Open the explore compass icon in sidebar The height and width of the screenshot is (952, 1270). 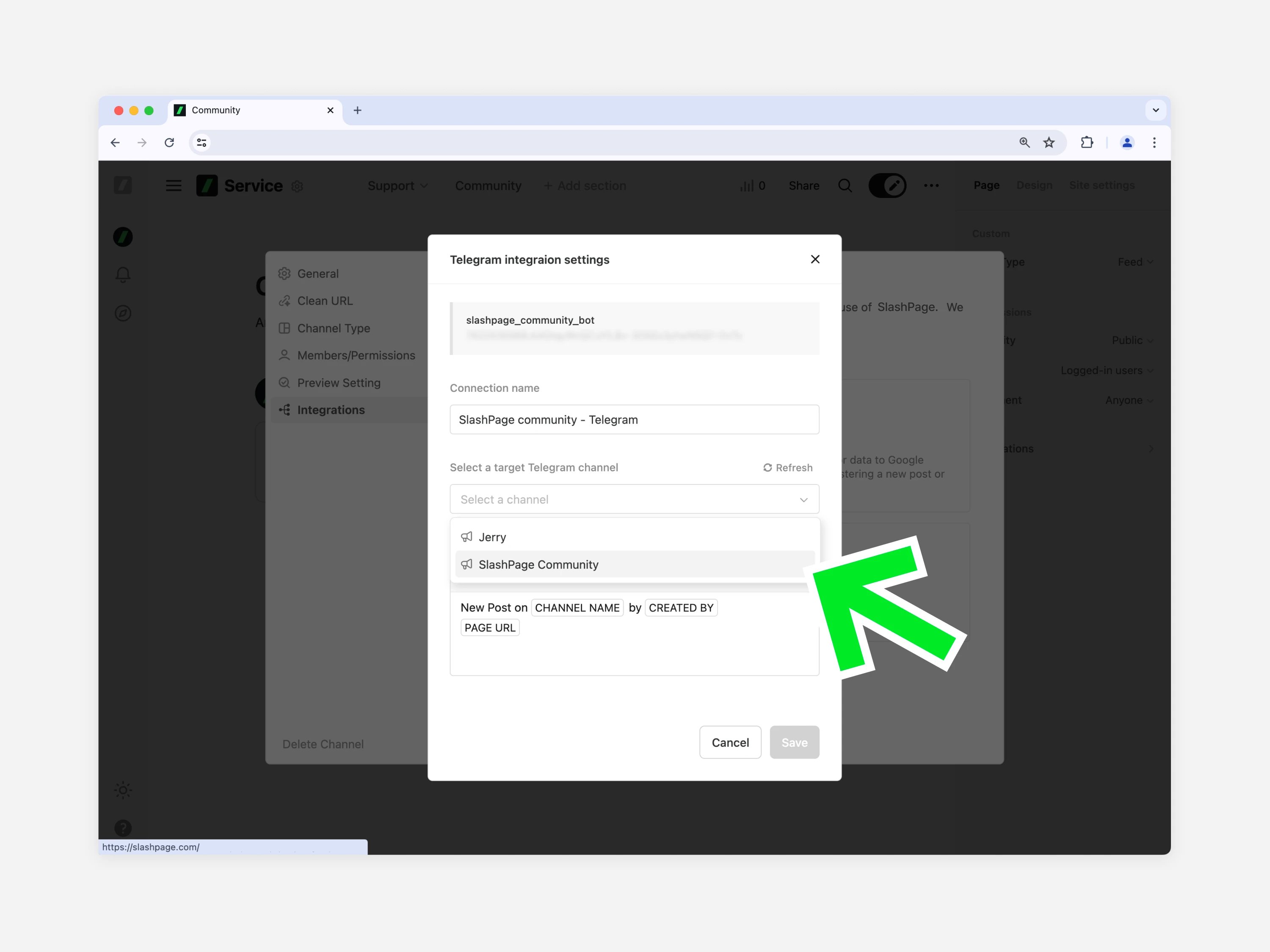(x=123, y=314)
